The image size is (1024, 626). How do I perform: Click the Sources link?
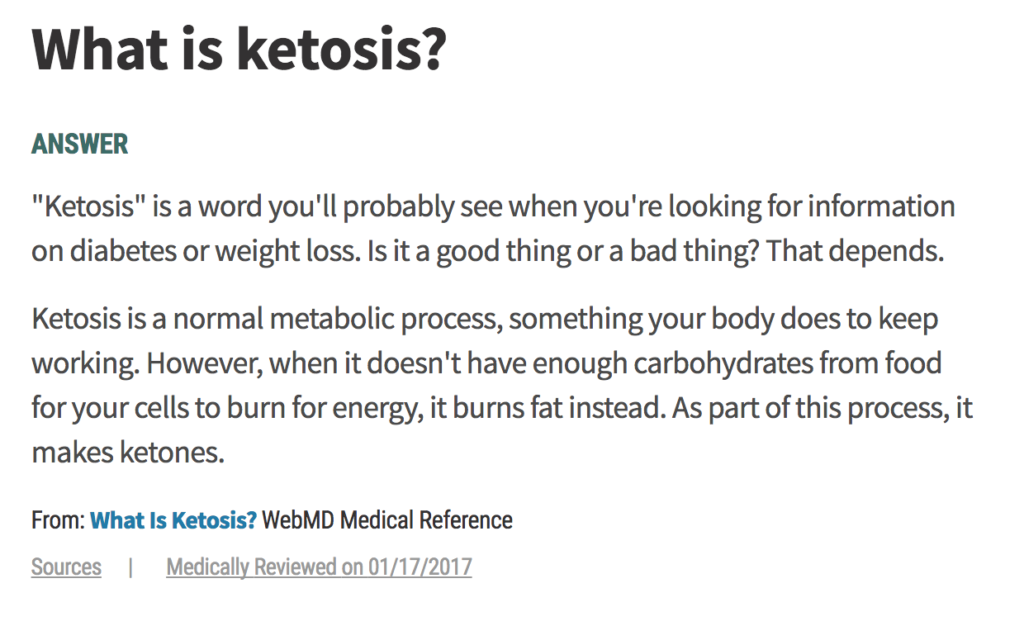pos(66,567)
